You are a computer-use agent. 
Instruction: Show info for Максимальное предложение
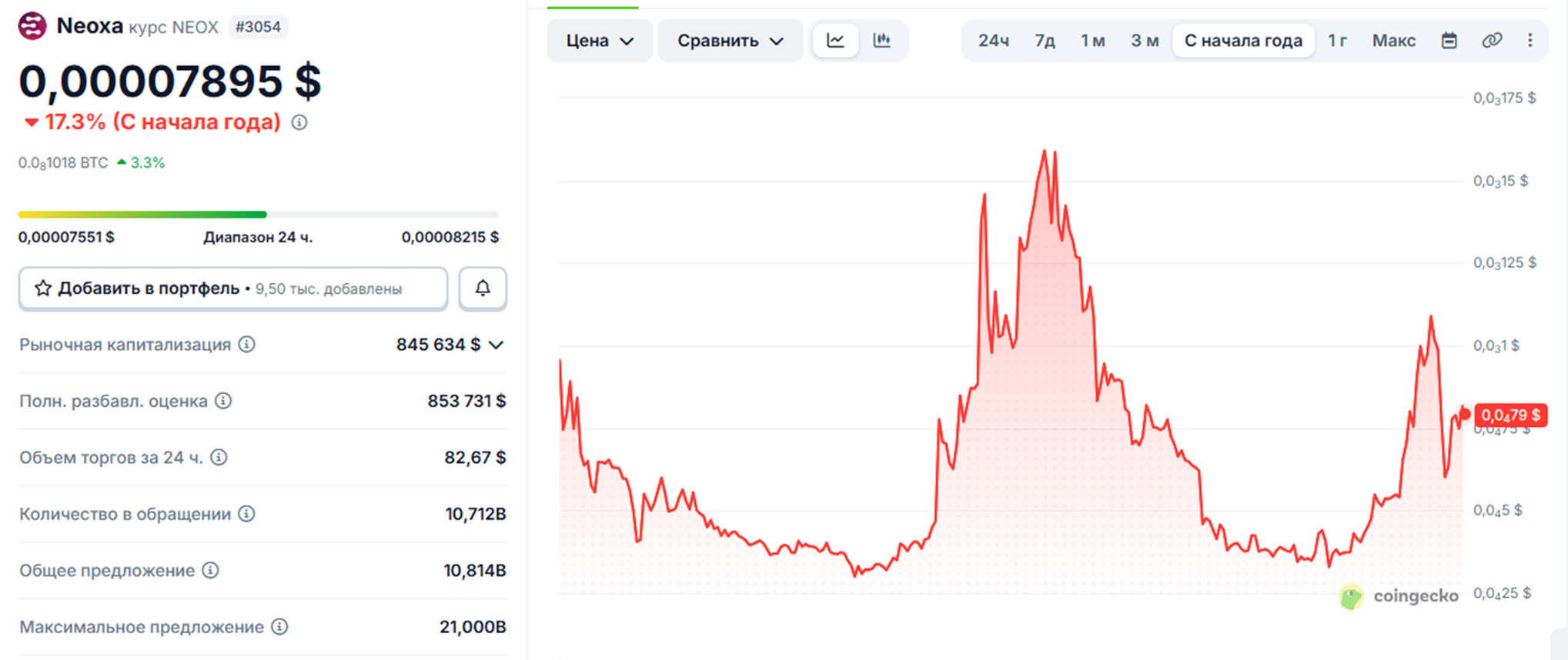pos(280,627)
